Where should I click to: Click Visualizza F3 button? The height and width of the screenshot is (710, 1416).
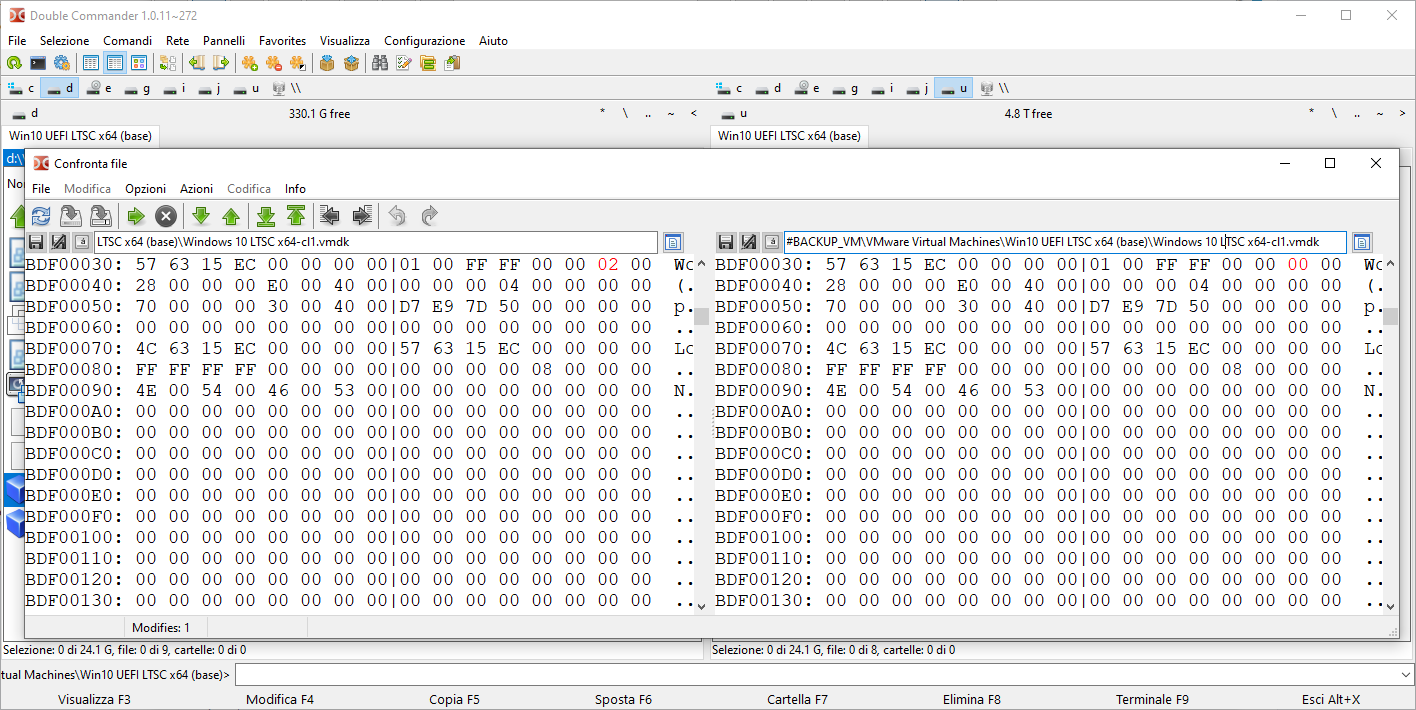[x=94, y=700]
